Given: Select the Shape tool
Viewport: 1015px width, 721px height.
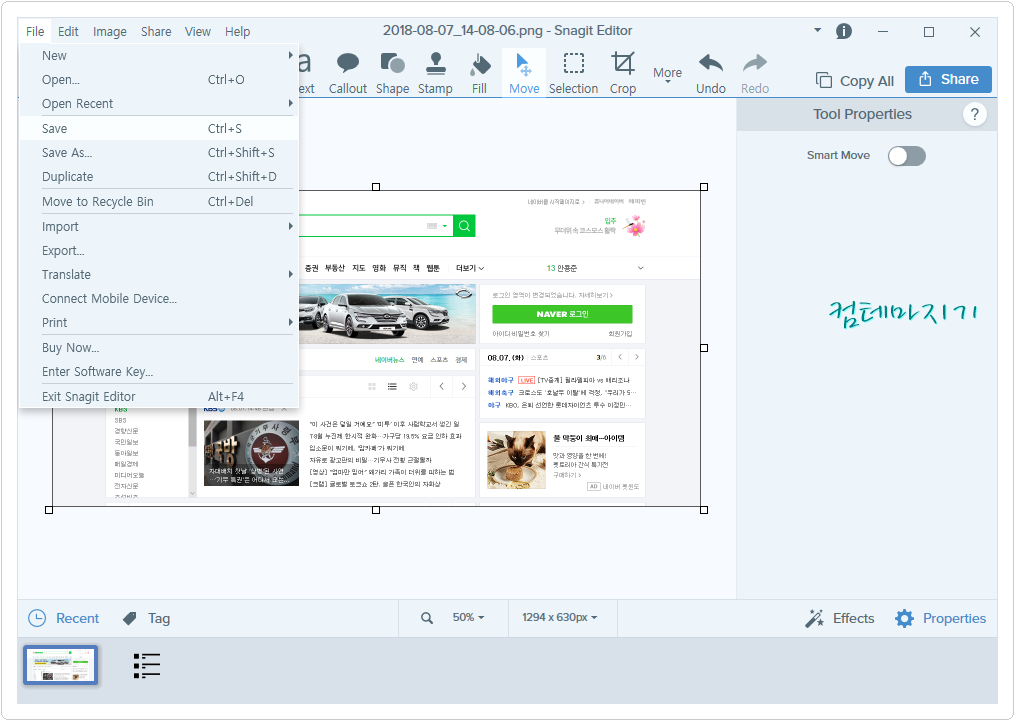Looking at the screenshot, I should click(392, 73).
